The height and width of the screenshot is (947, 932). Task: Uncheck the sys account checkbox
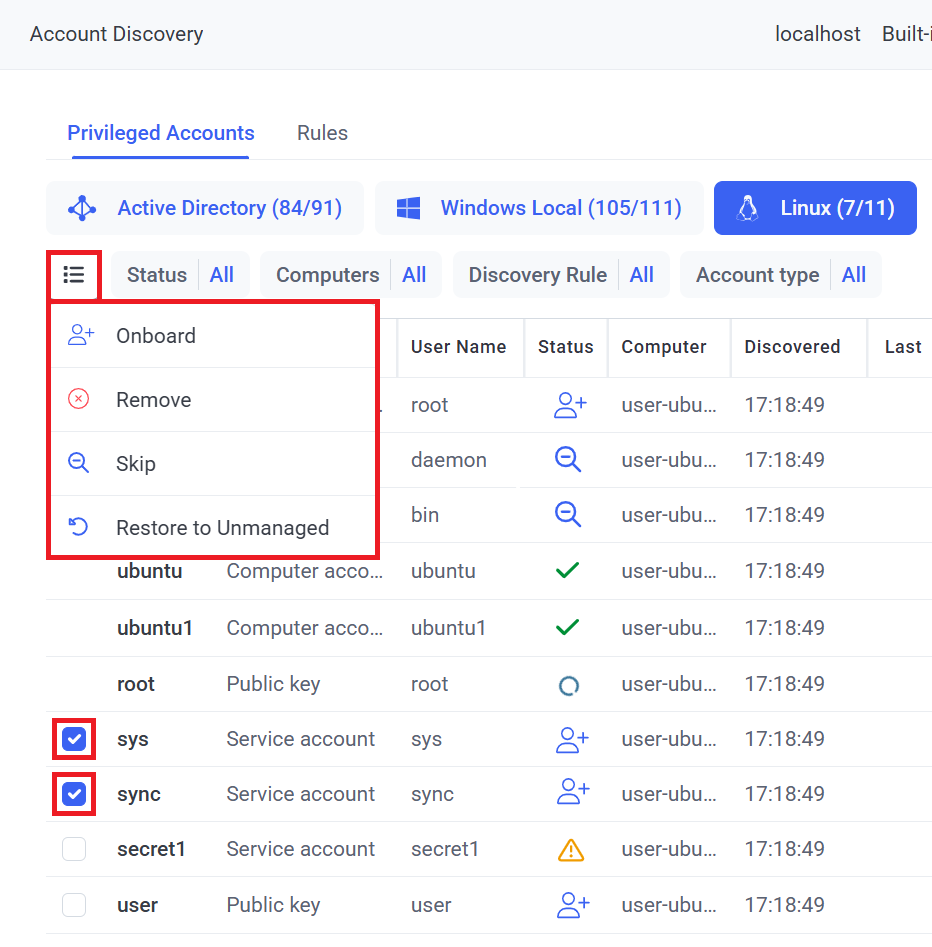74,740
